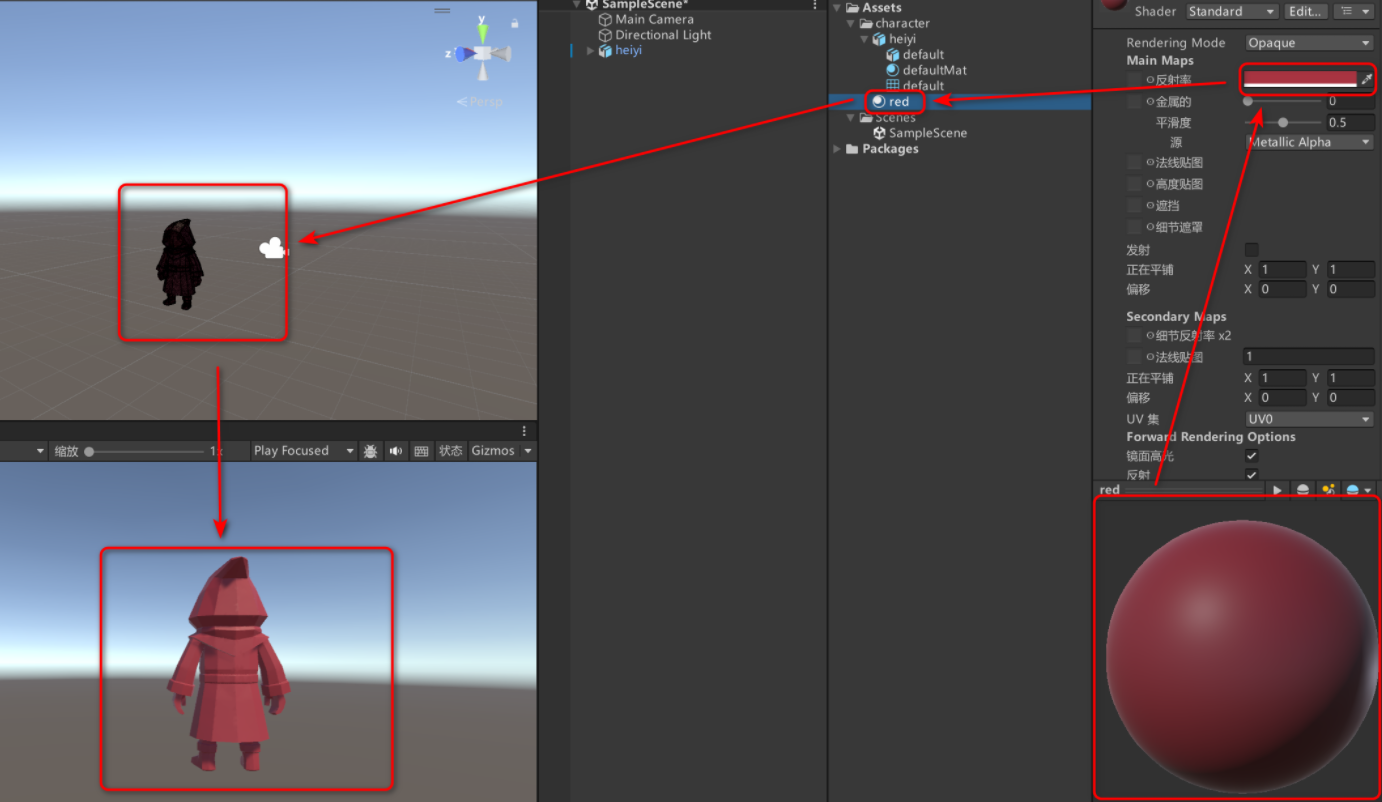Toggle the keyboard shortcuts icon in Game view
The image size is (1382, 802).
(x=421, y=451)
